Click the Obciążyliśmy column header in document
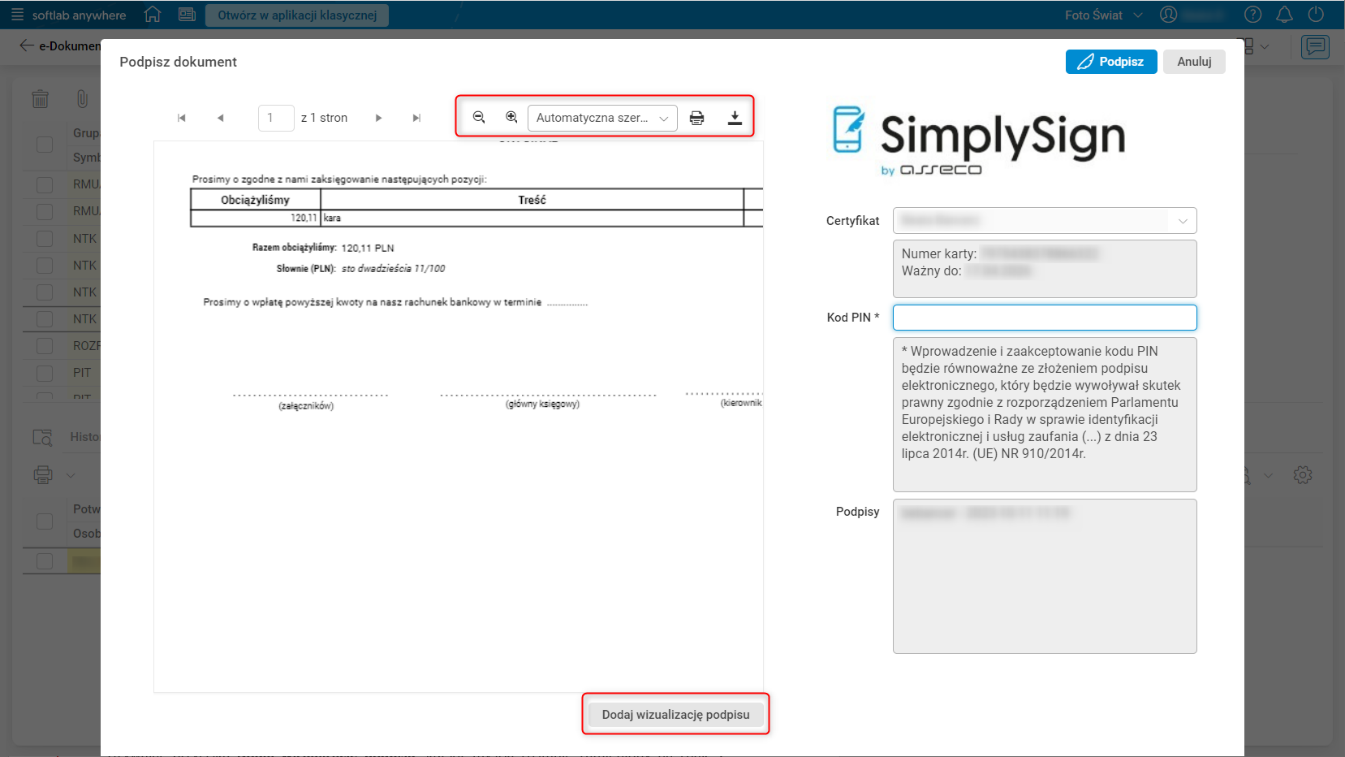Image resolution: width=1345 pixels, height=757 pixels. [x=255, y=200]
